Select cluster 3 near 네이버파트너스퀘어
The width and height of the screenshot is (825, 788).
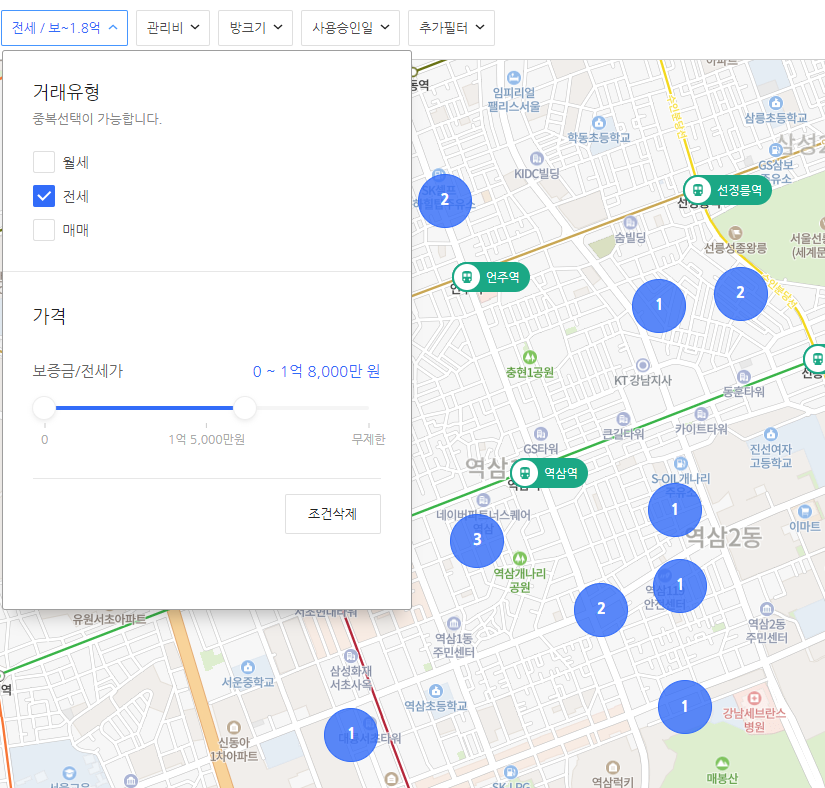[x=477, y=540]
